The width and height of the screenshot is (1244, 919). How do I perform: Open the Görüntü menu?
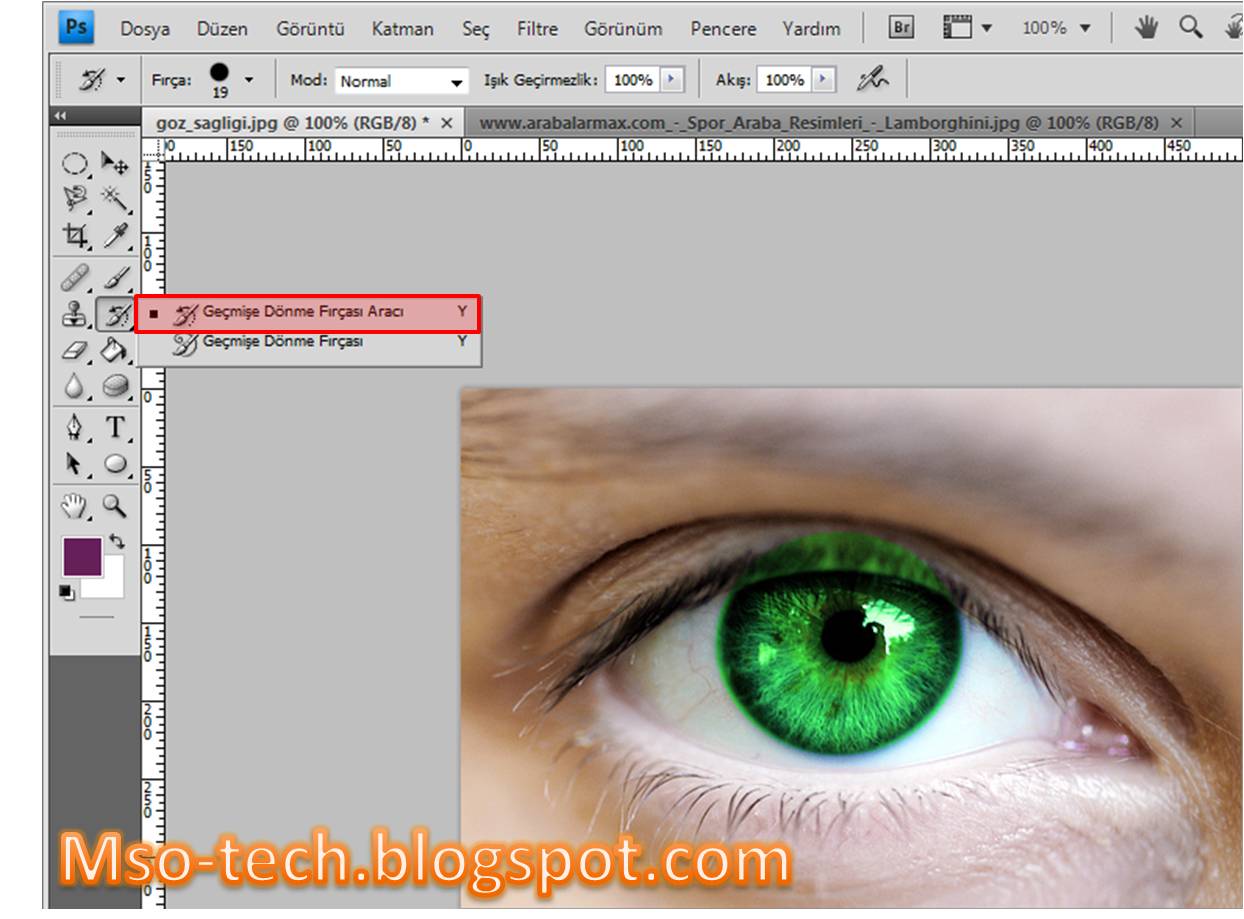pos(310,29)
